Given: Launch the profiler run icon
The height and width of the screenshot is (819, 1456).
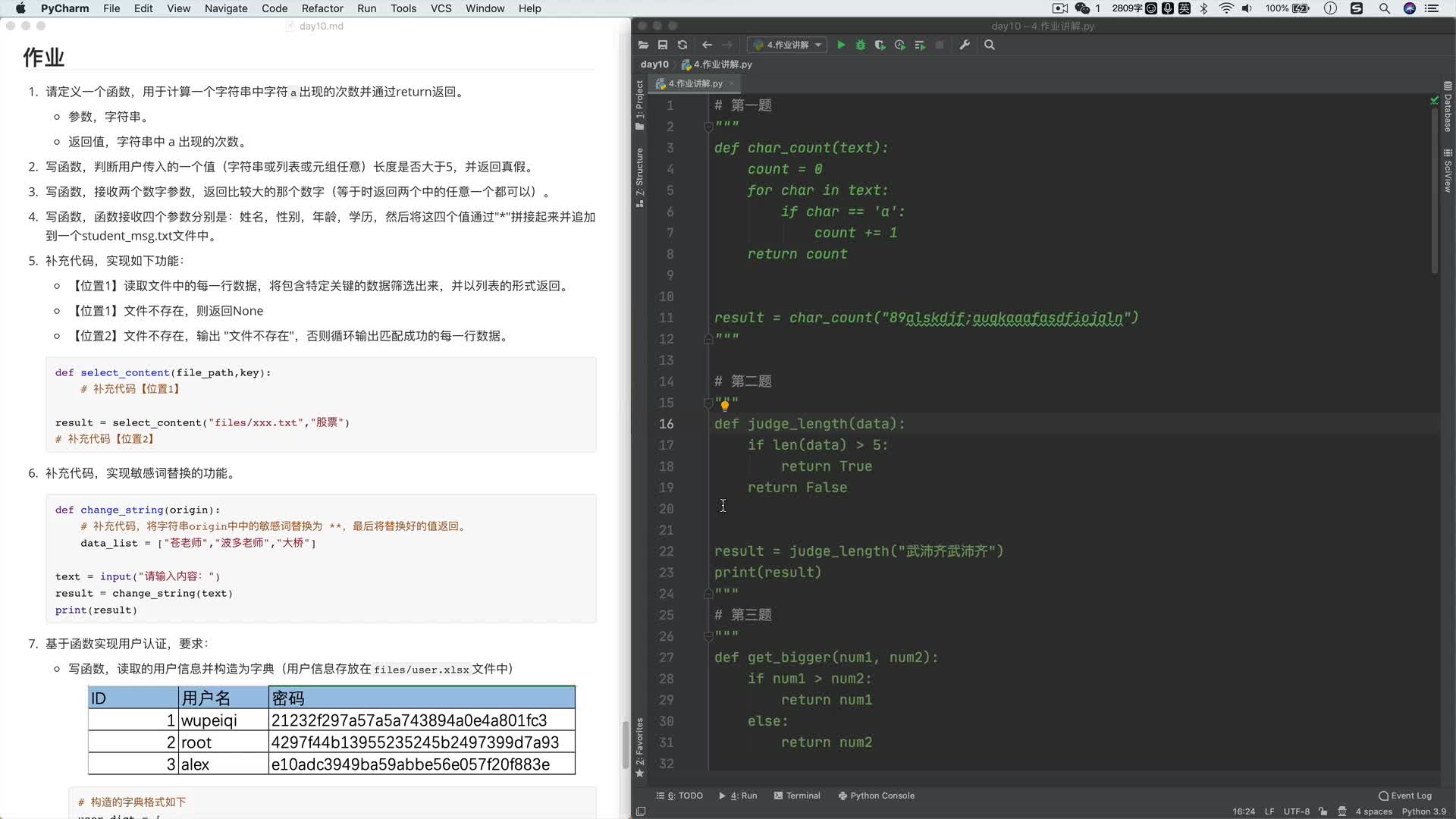Looking at the screenshot, I should [900, 45].
